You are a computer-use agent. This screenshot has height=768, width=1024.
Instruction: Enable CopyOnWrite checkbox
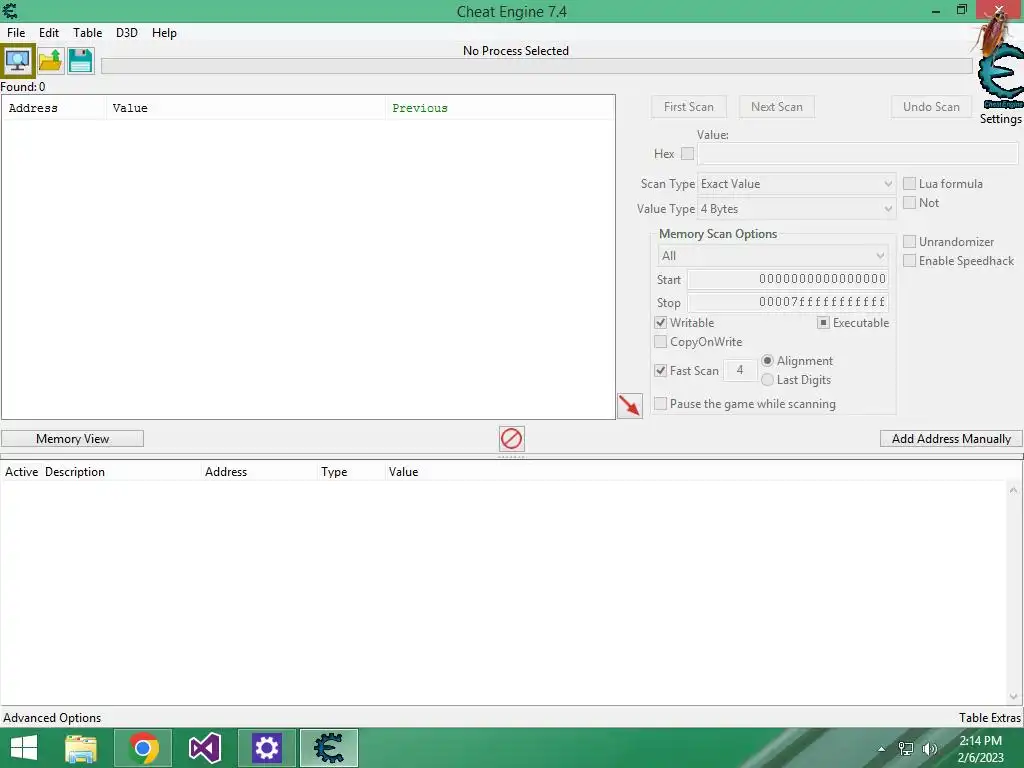click(x=660, y=342)
